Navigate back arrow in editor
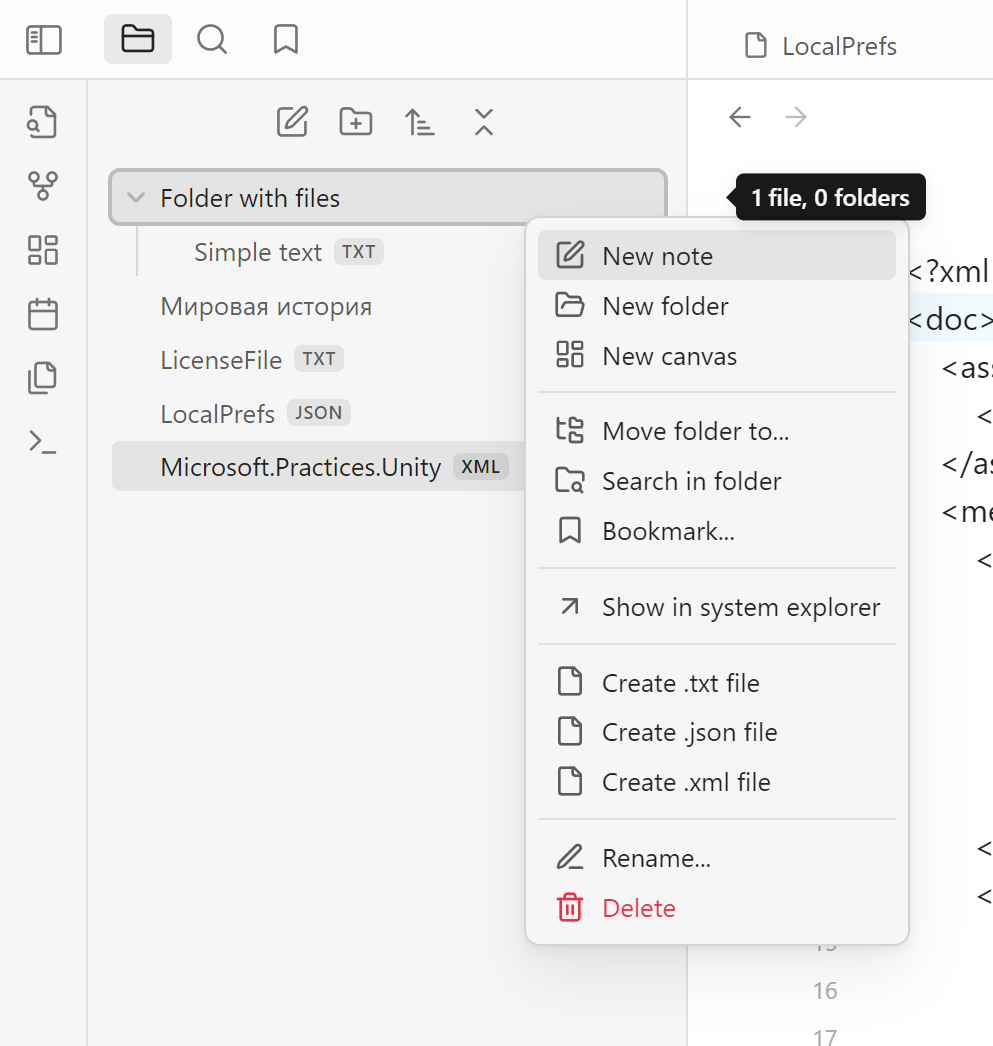The width and height of the screenshot is (993, 1046). point(740,117)
